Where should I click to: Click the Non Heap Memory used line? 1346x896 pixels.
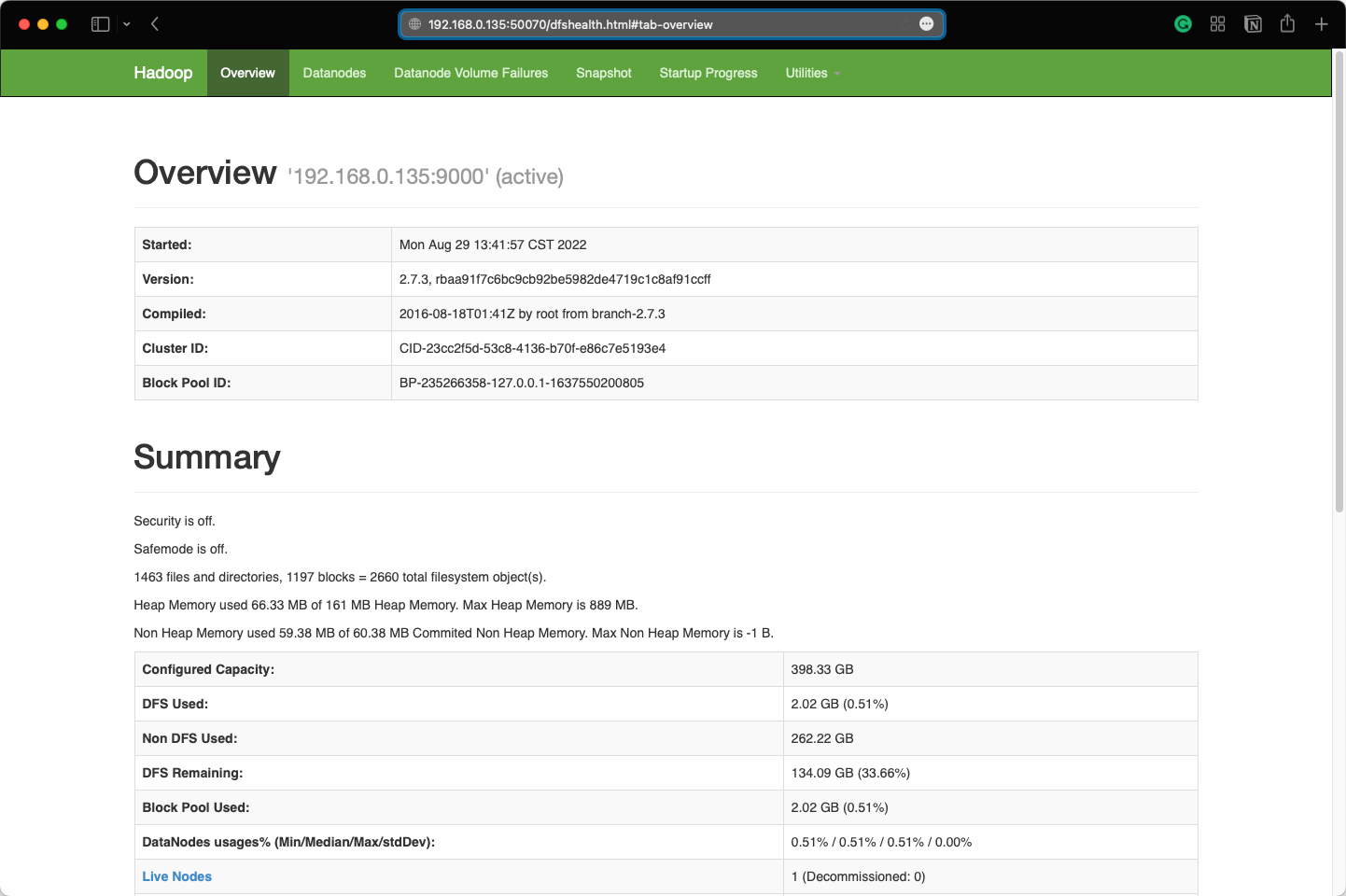454,633
